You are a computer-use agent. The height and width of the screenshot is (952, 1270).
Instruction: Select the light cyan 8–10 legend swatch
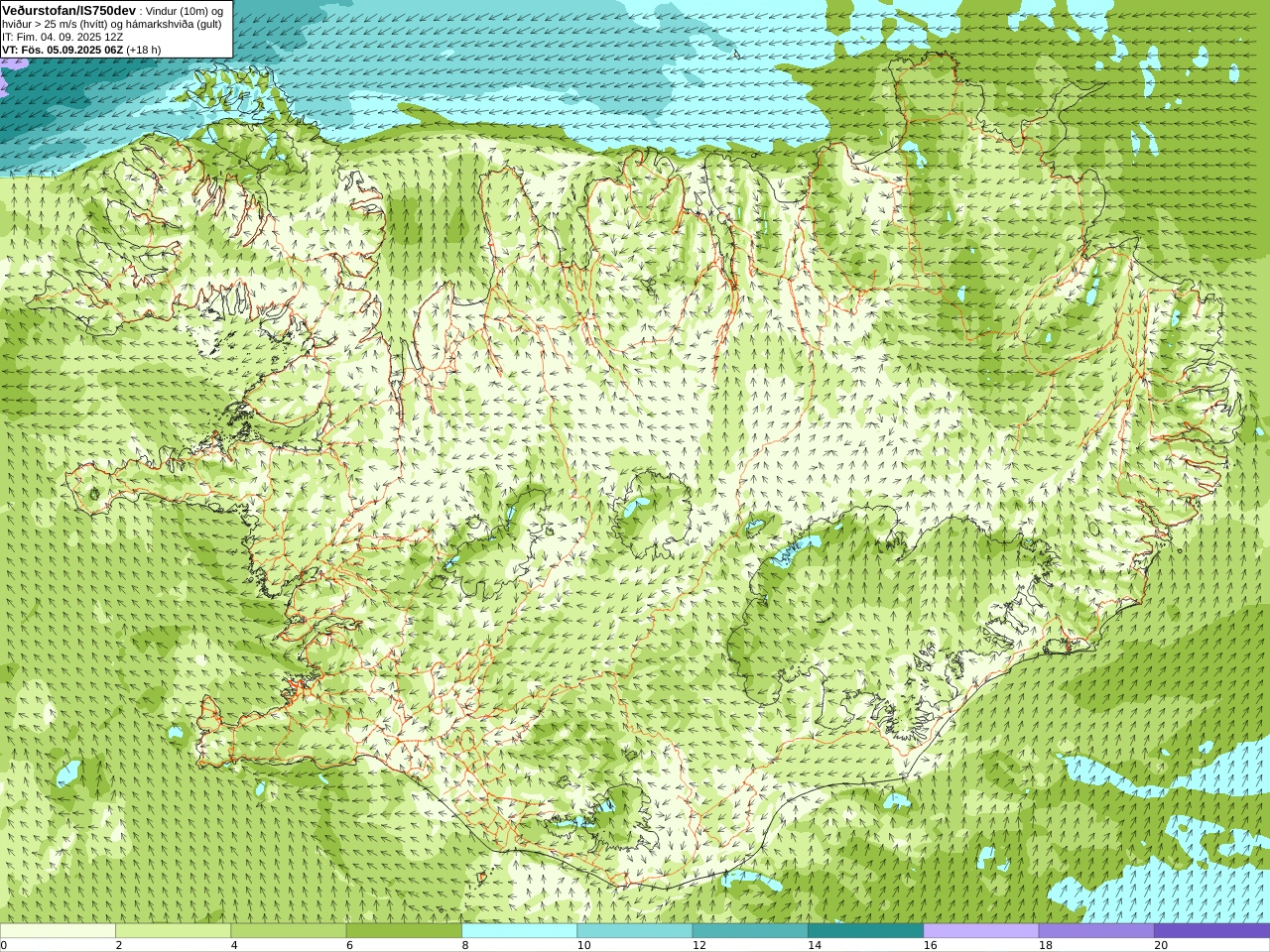[519, 931]
